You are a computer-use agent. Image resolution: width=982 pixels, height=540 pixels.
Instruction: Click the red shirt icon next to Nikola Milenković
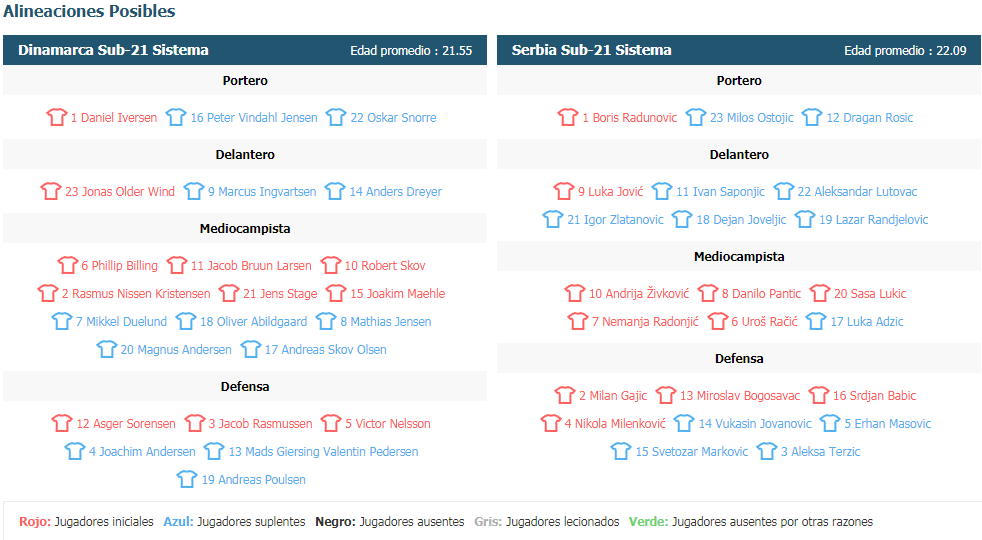(550, 423)
